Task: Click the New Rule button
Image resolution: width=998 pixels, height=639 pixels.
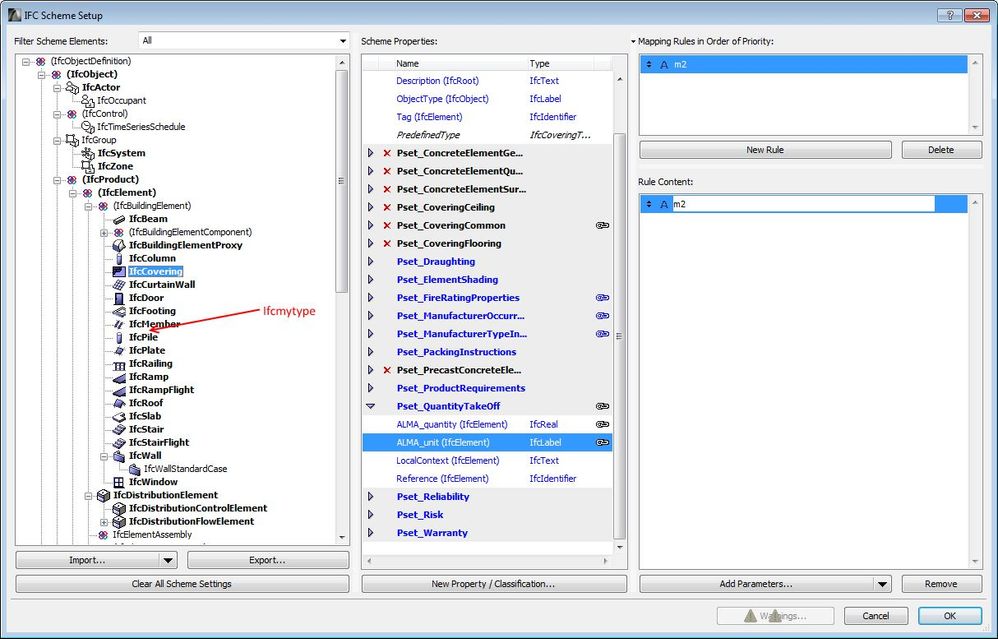Action: tap(765, 150)
